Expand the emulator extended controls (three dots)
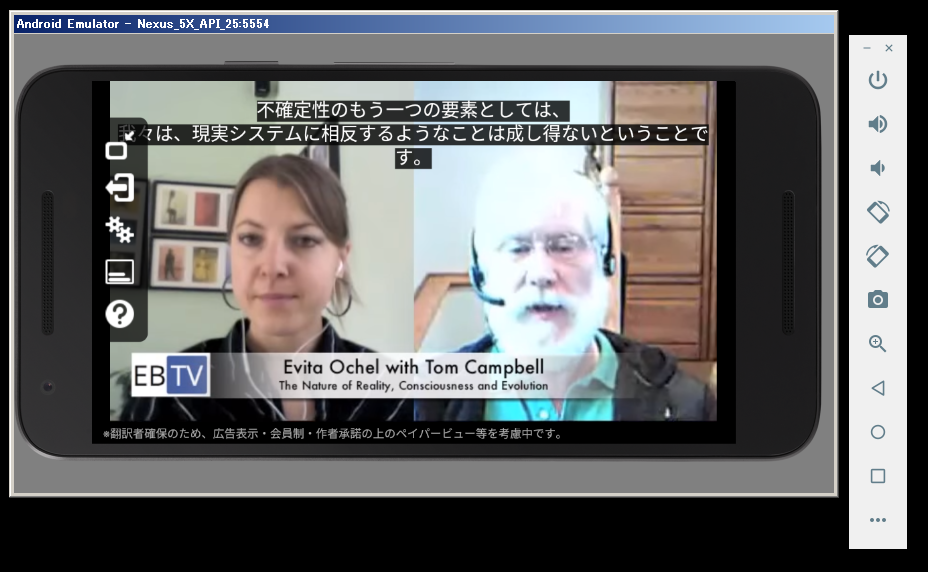The image size is (928, 572). 877,520
